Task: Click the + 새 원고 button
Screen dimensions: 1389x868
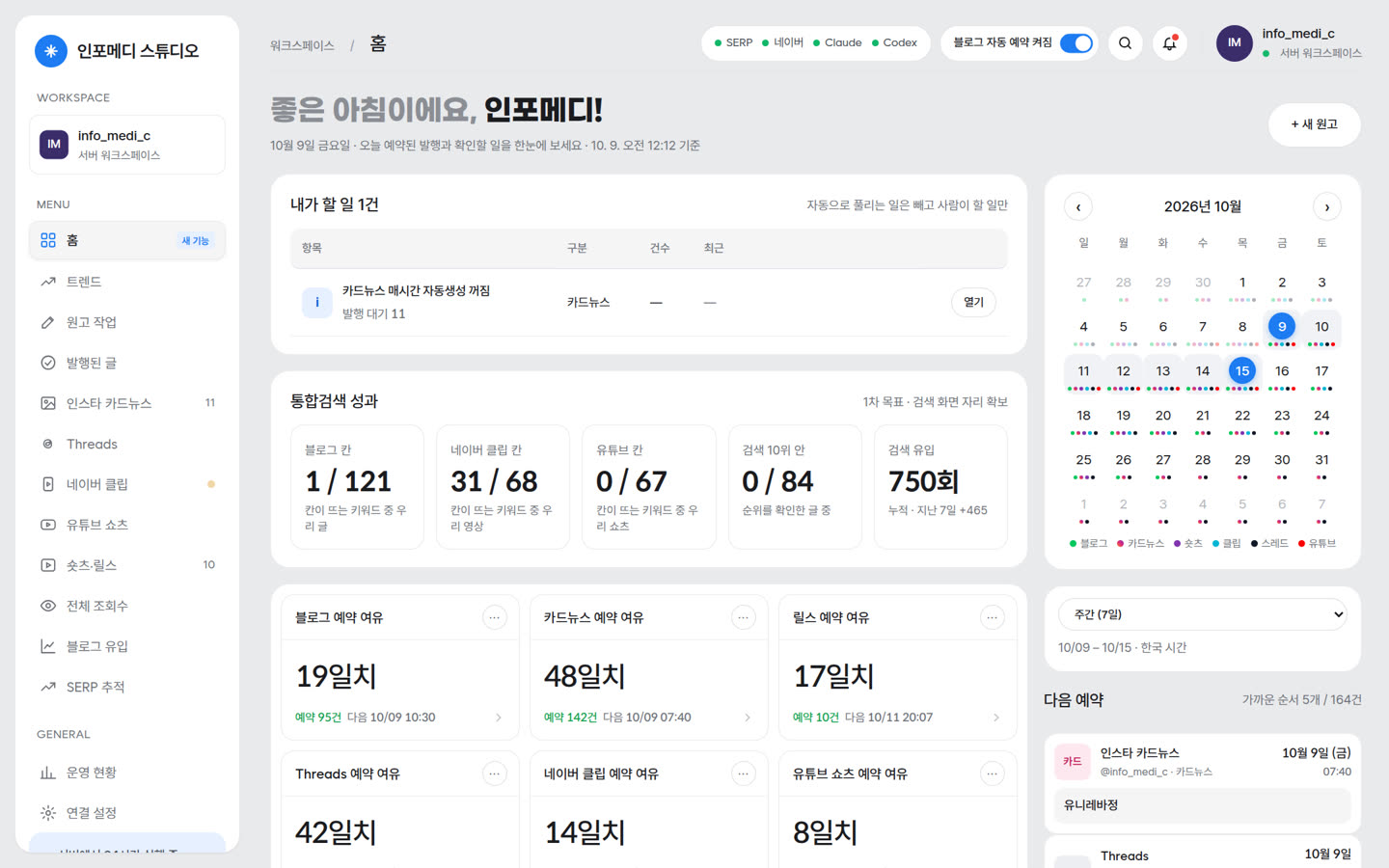Action: coord(1315,124)
